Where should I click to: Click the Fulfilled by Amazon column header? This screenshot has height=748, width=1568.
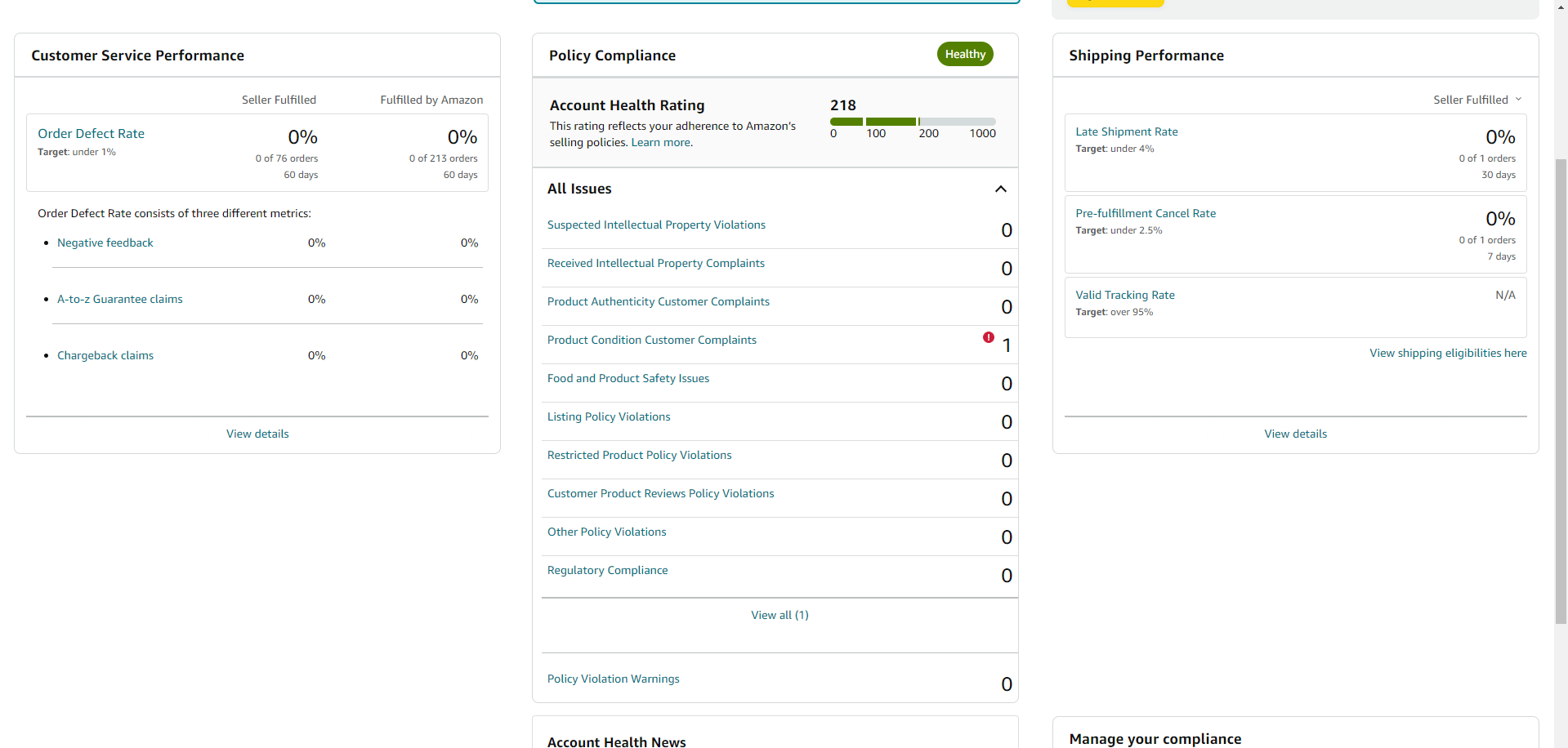tap(431, 100)
